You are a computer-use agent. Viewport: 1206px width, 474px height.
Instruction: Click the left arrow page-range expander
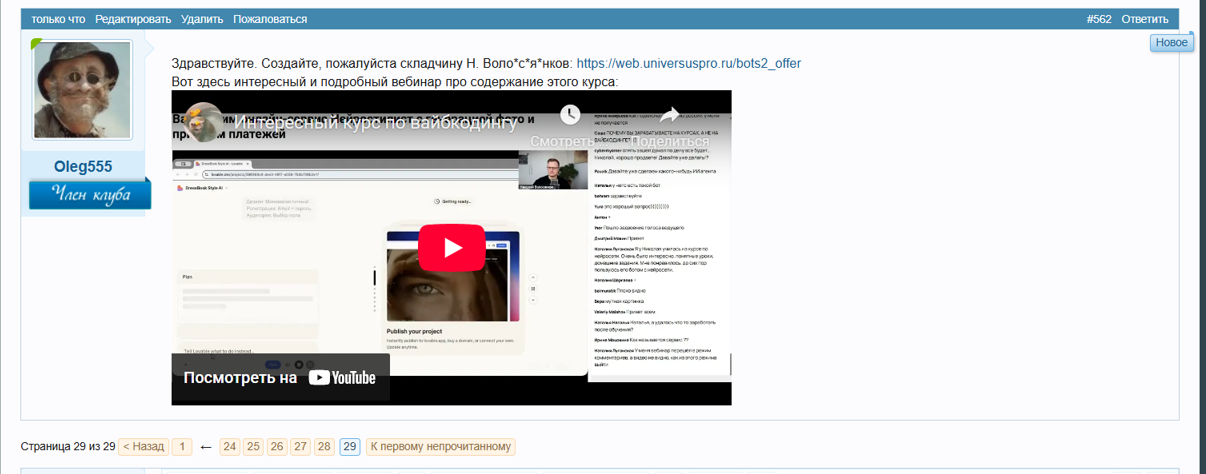[x=206, y=447]
